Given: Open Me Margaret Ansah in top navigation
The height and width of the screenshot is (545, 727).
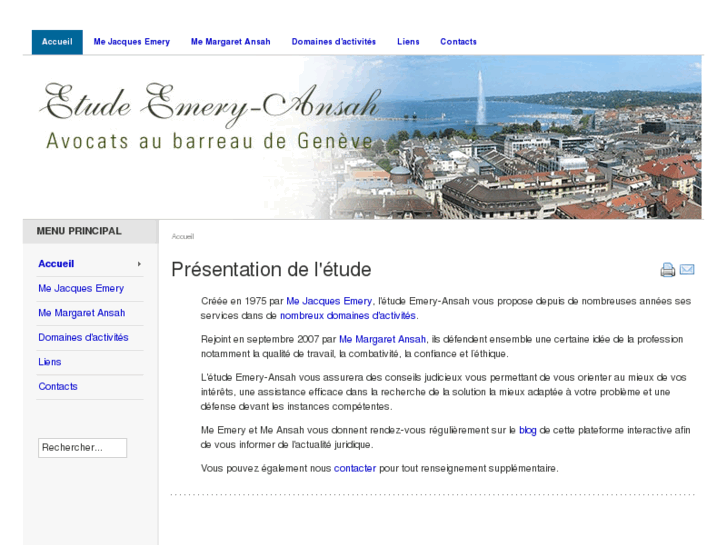Looking at the screenshot, I should [x=230, y=42].
